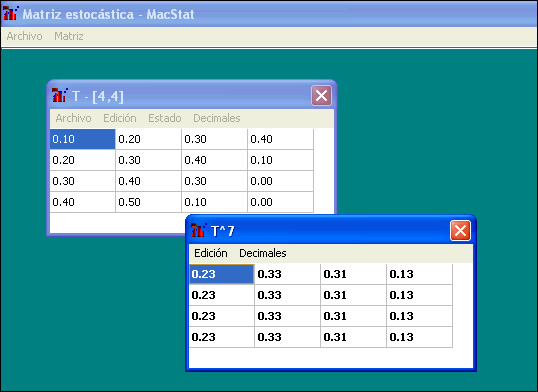Open the Matriz menu in the main menu bar
Viewport: 538px width, 392px height.
tap(69, 36)
